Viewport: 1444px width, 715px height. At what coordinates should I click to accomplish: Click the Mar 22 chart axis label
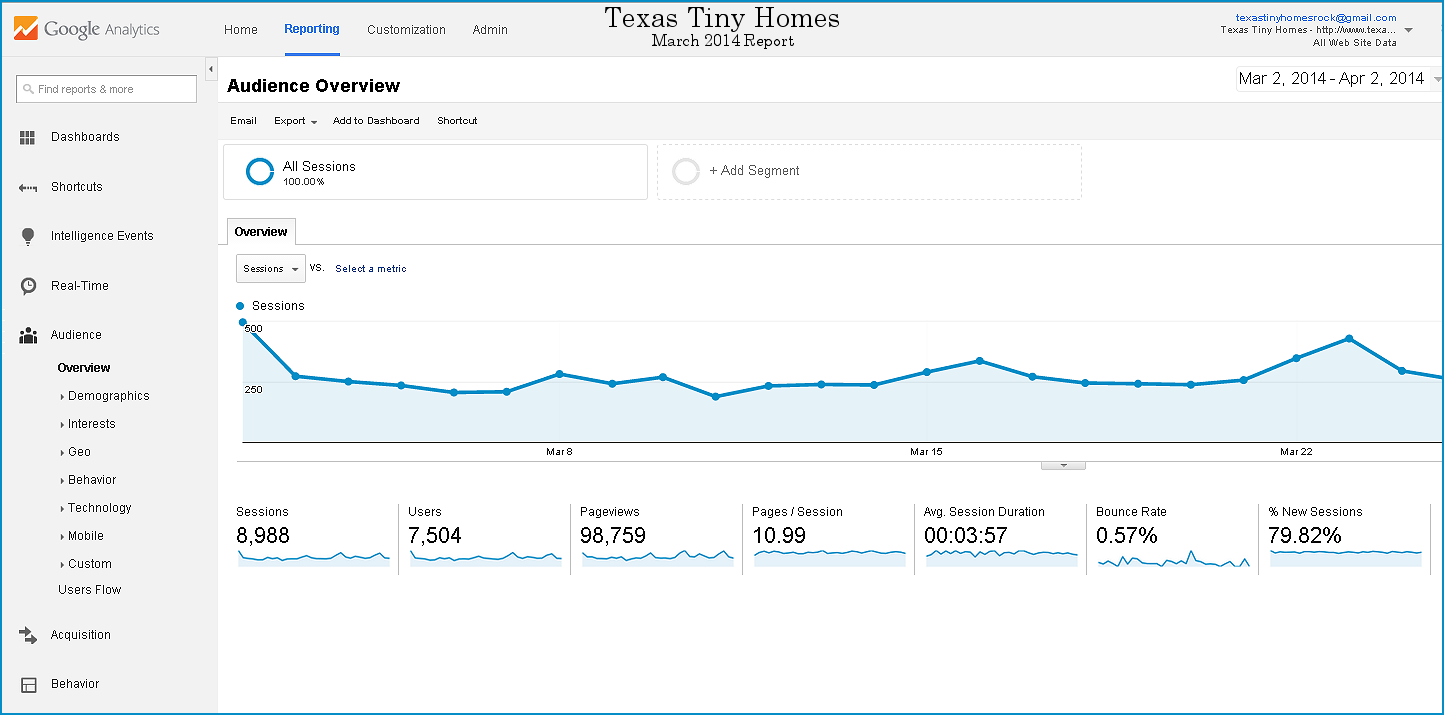pyautogui.click(x=1296, y=452)
